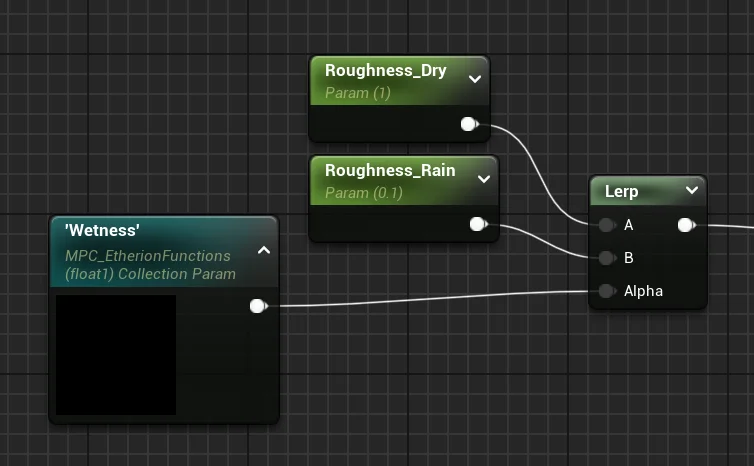The image size is (754, 466).
Task: Select the Lerp node by its header
Action: pos(622,191)
